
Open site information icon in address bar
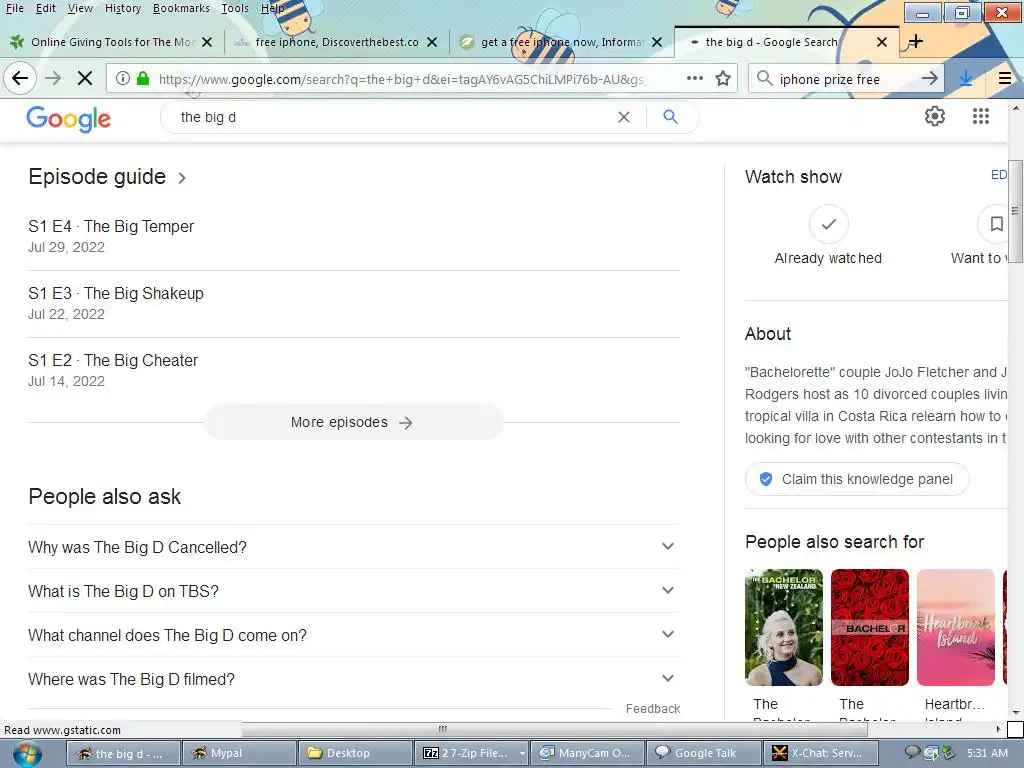(122, 78)
